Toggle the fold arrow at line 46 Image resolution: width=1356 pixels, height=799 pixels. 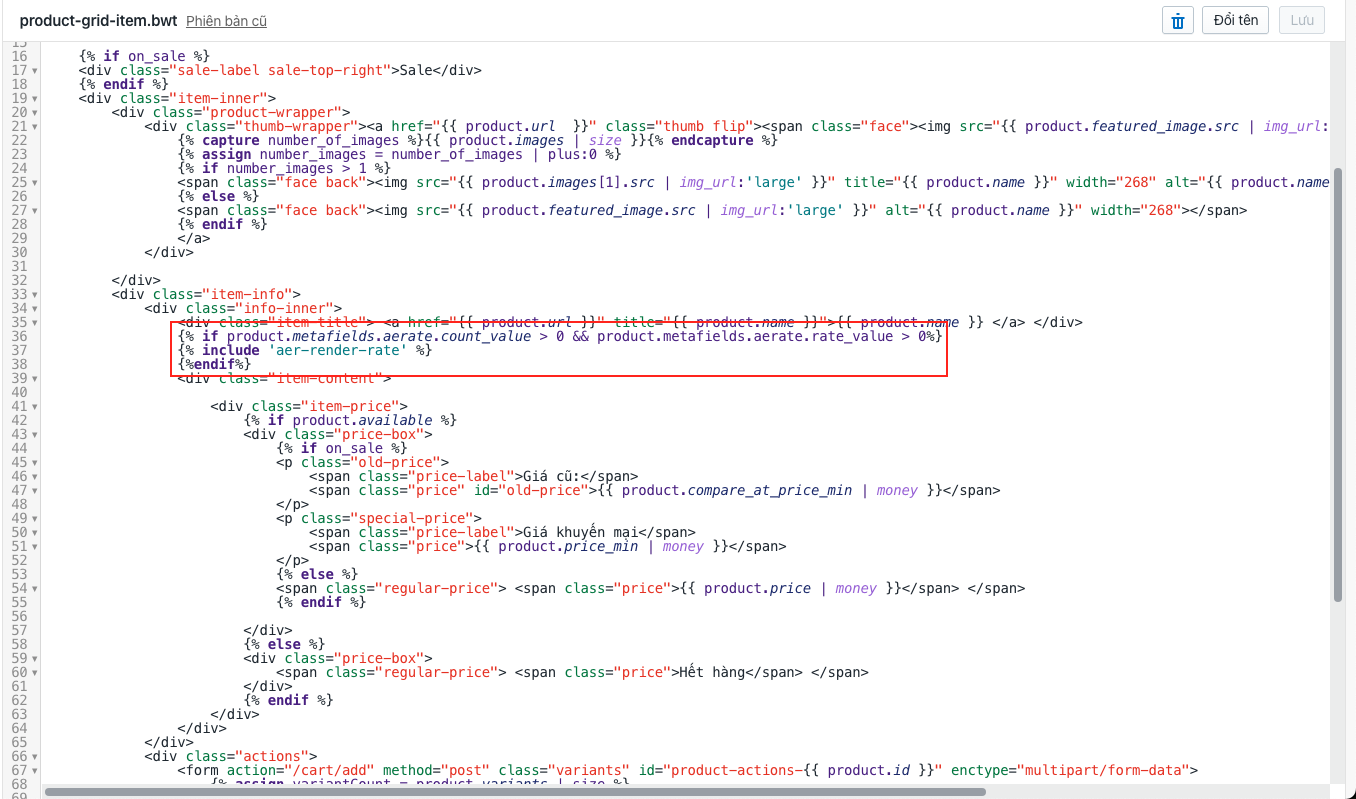34,477
